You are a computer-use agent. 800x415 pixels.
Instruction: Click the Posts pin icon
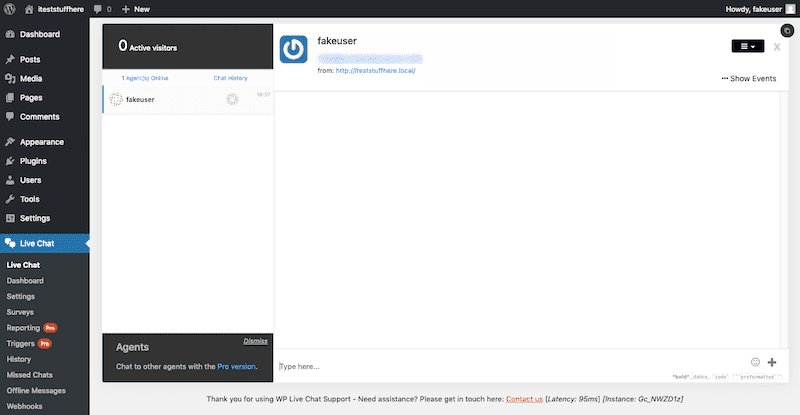pyautogui.click(x=10, y=59)
